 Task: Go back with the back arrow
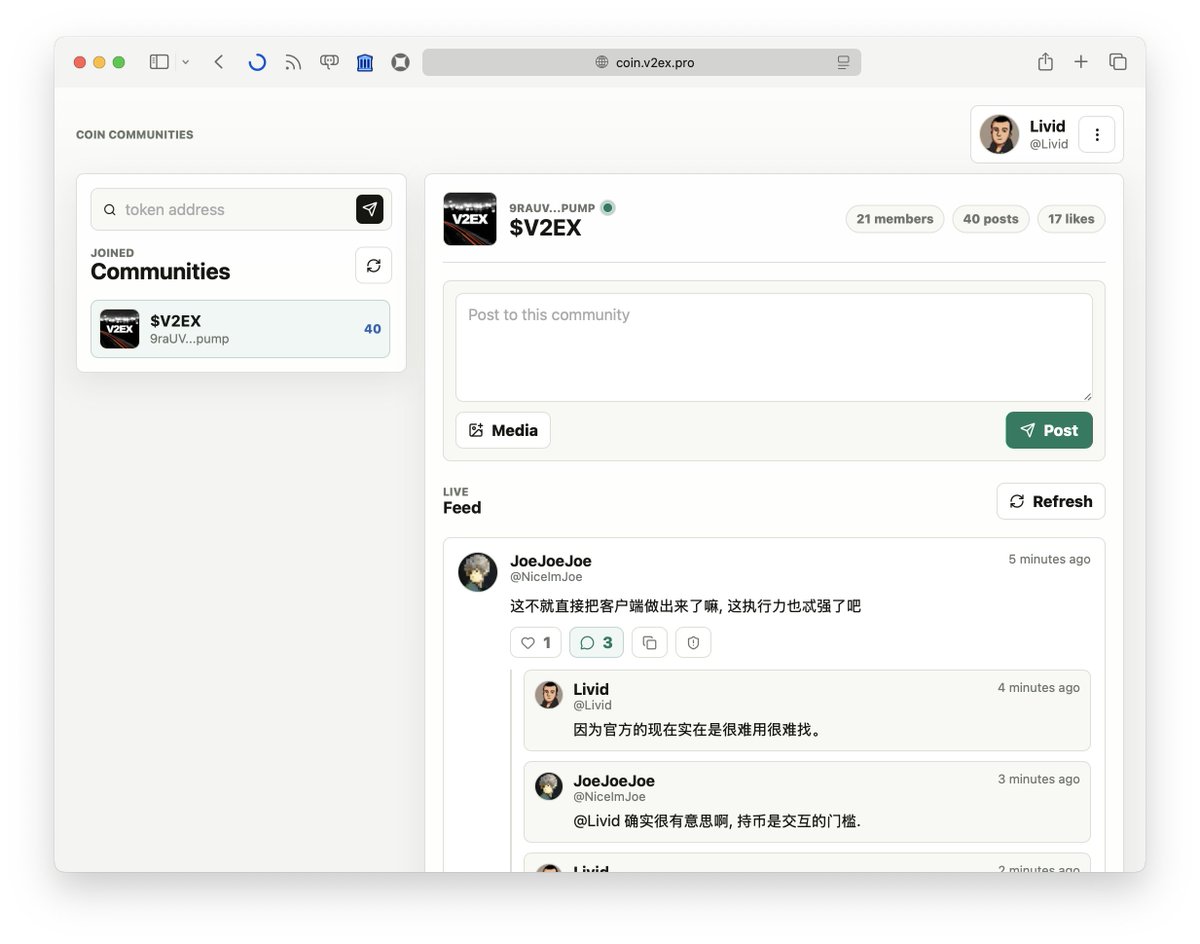tap(218, 62)
